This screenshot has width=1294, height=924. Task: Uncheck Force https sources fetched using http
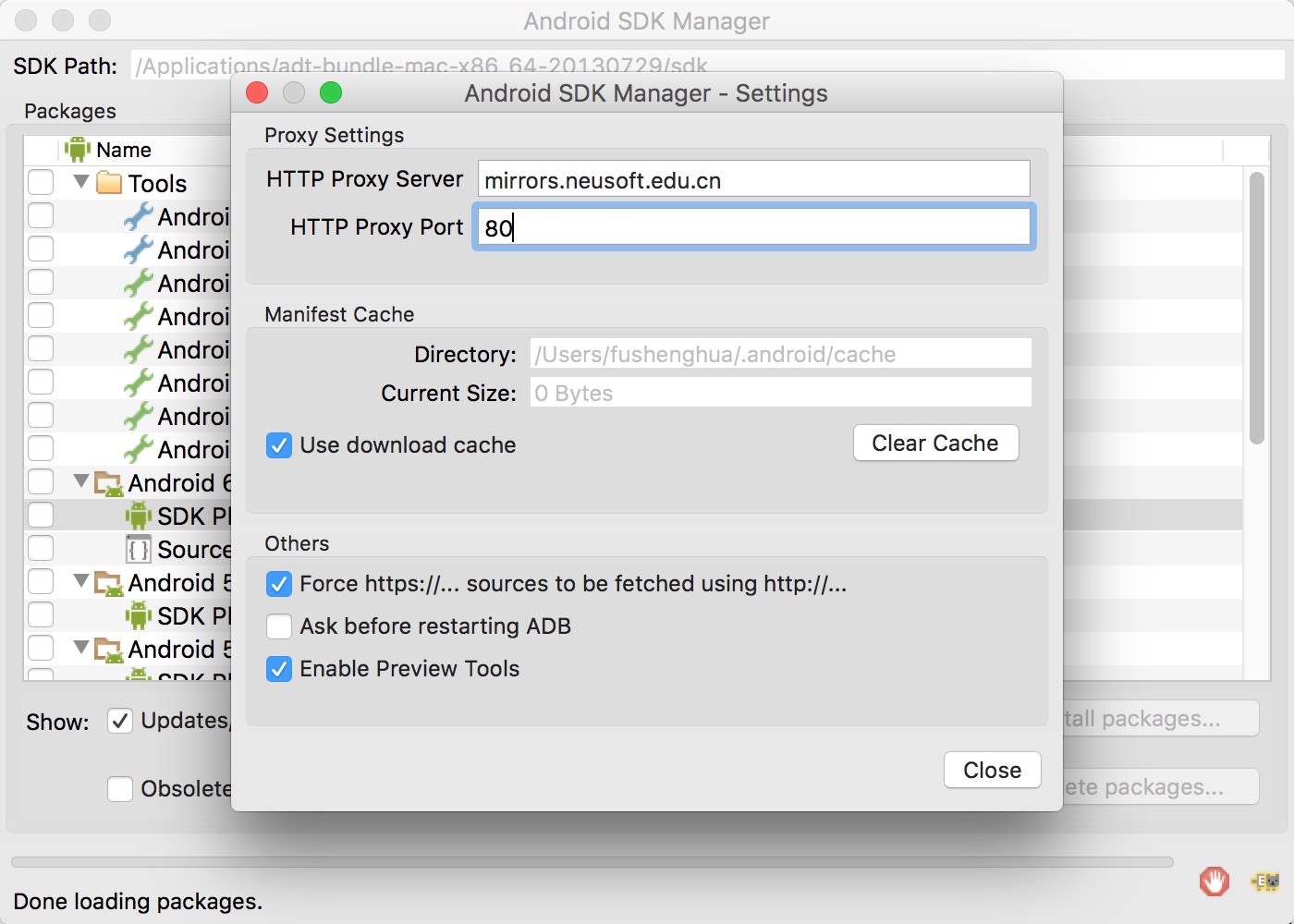pyautogui.click(x=279, y=584)
